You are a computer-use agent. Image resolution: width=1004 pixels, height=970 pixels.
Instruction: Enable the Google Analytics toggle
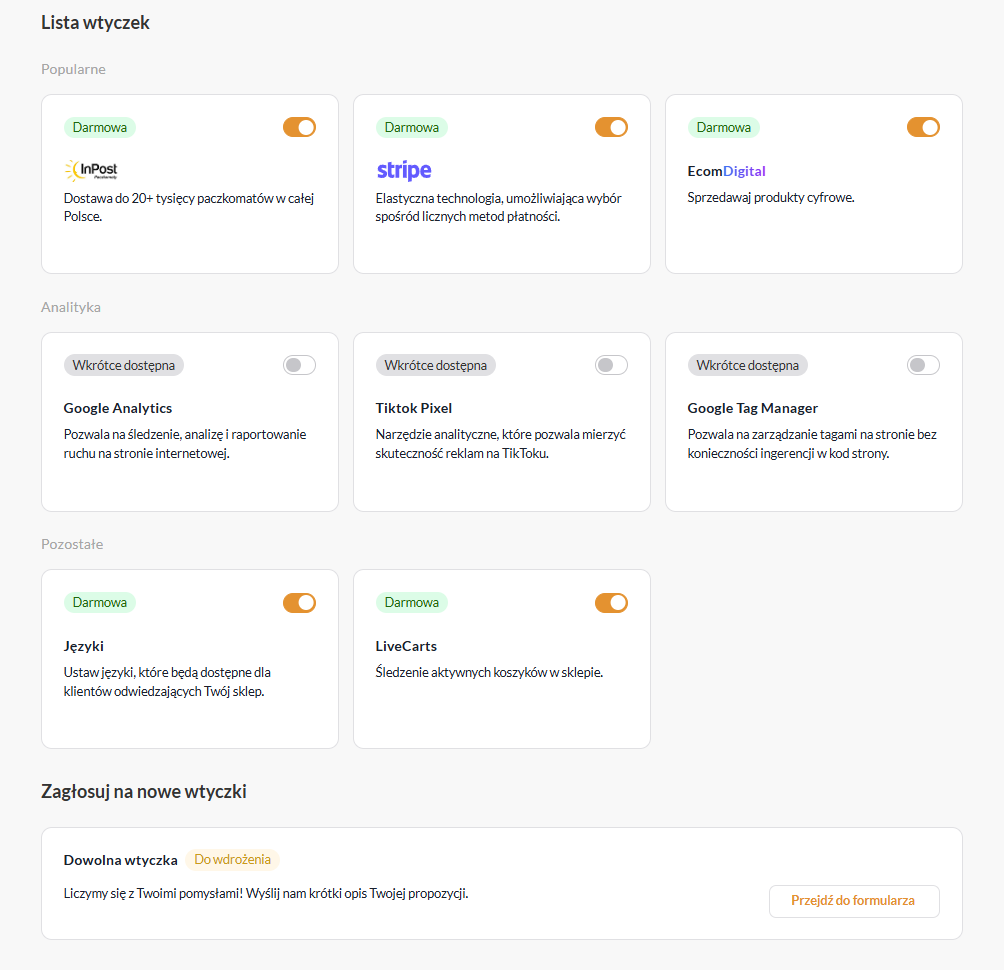point(299,365)
